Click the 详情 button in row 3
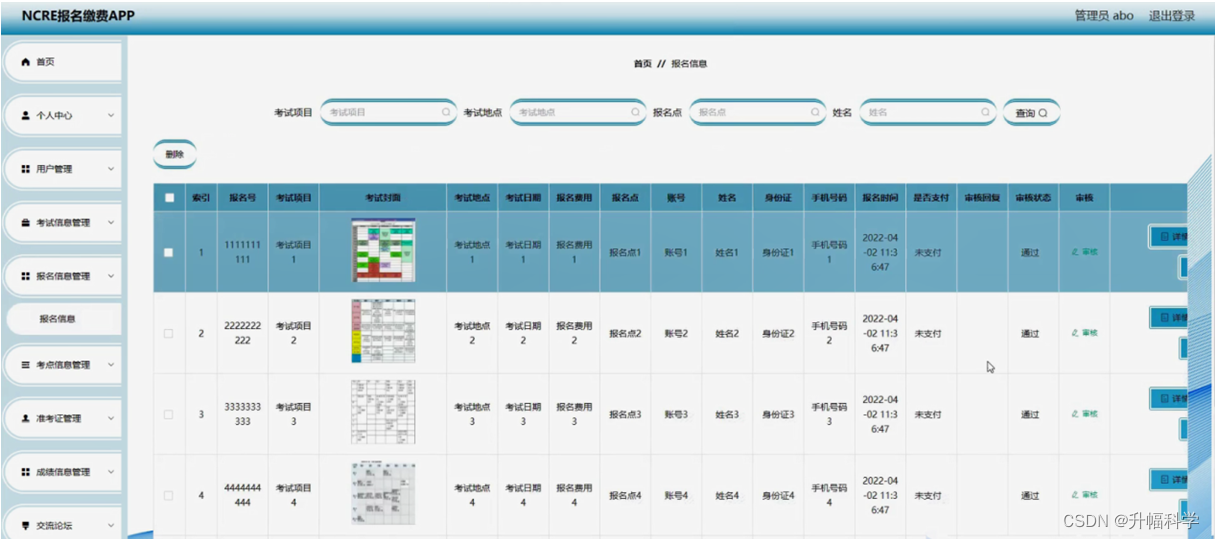Image resolution: width=1215 pixels, height=539 pixels. (1168, 399)
